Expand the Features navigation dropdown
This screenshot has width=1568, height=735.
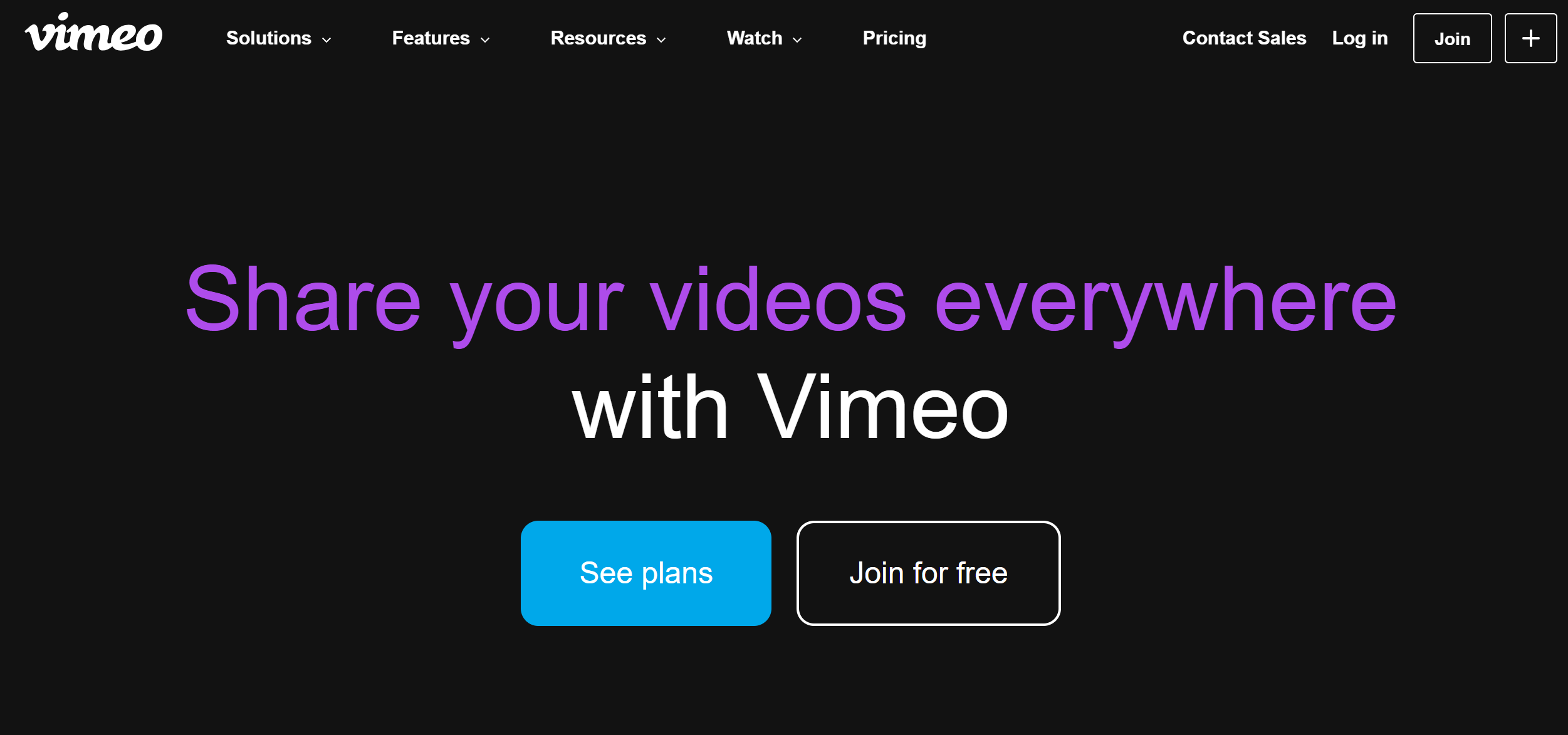click(441, 38)
